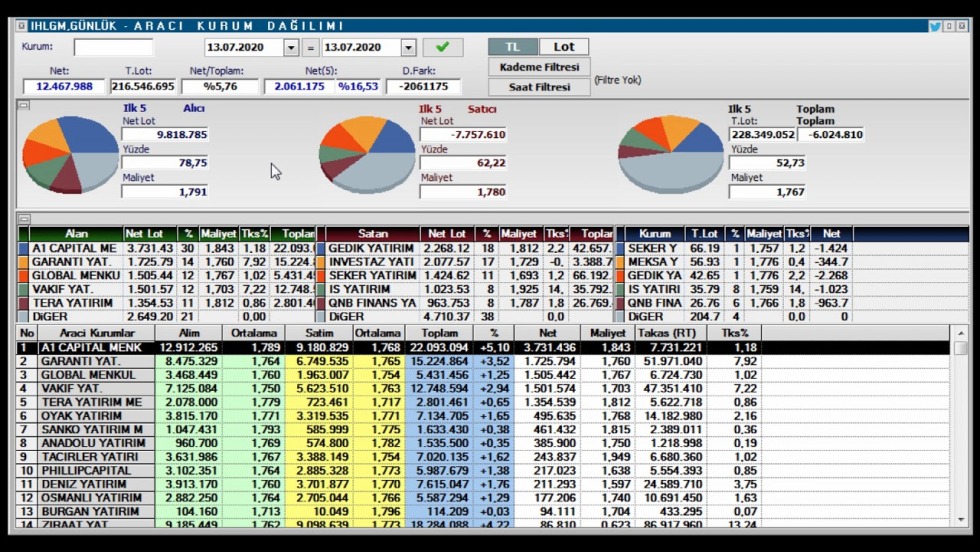980x552 pixels.
Task: Sort by Takas (RT) column header
Action: (670, 332)
